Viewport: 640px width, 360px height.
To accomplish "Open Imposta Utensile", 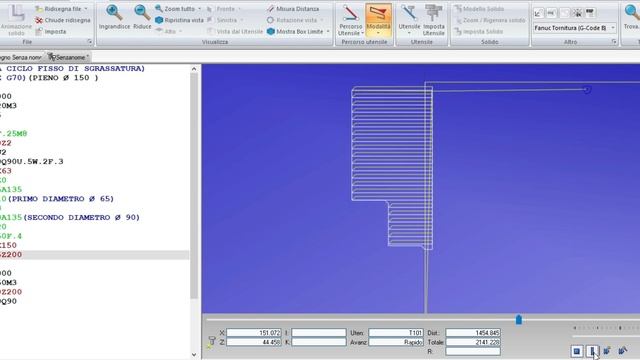I will pos(433,20).
